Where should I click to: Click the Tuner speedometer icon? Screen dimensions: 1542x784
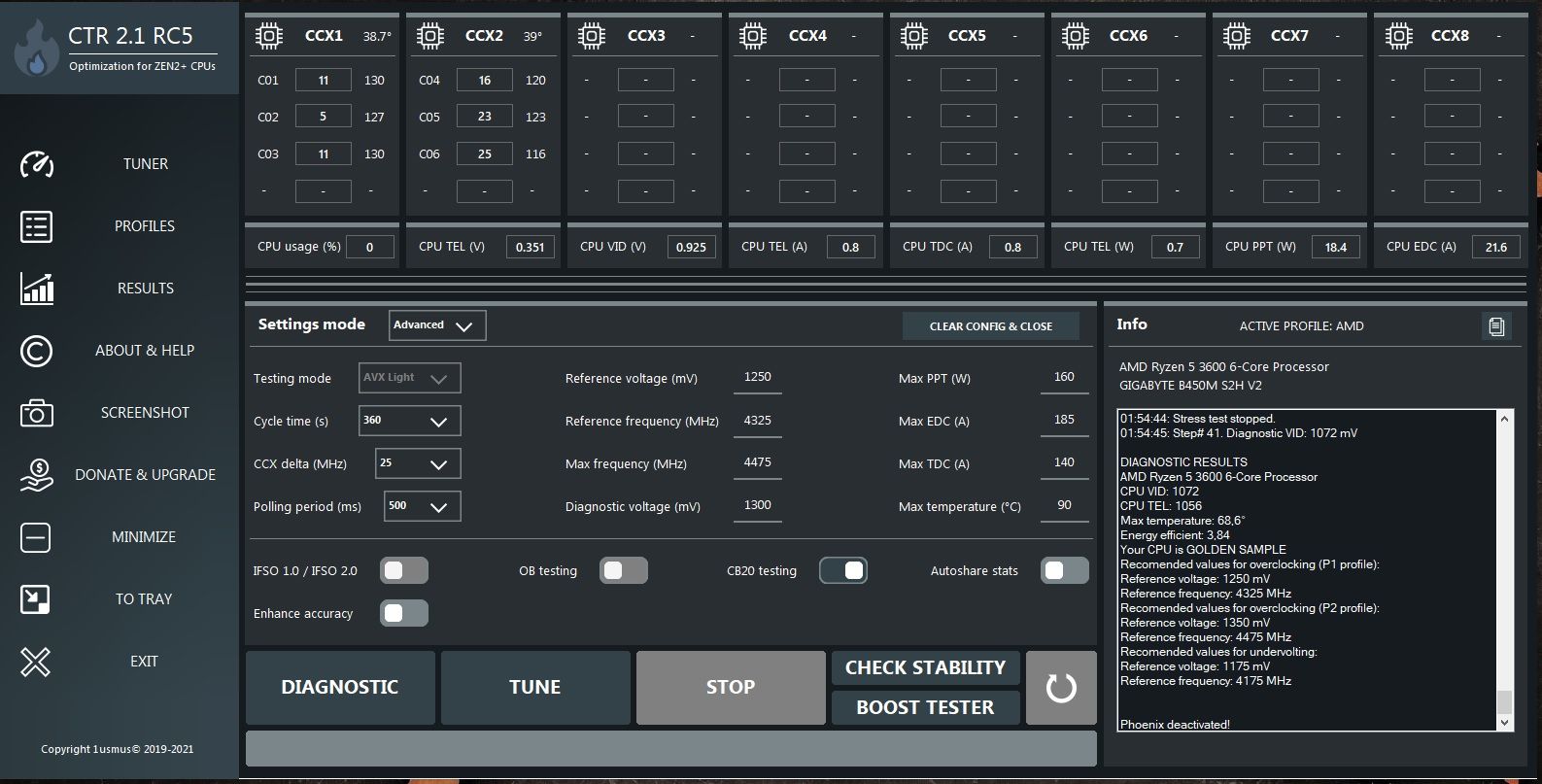(x=36, y=164)
